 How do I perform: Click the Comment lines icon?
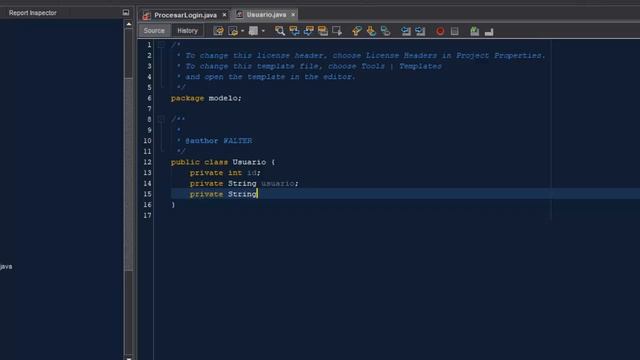point(474,31)
